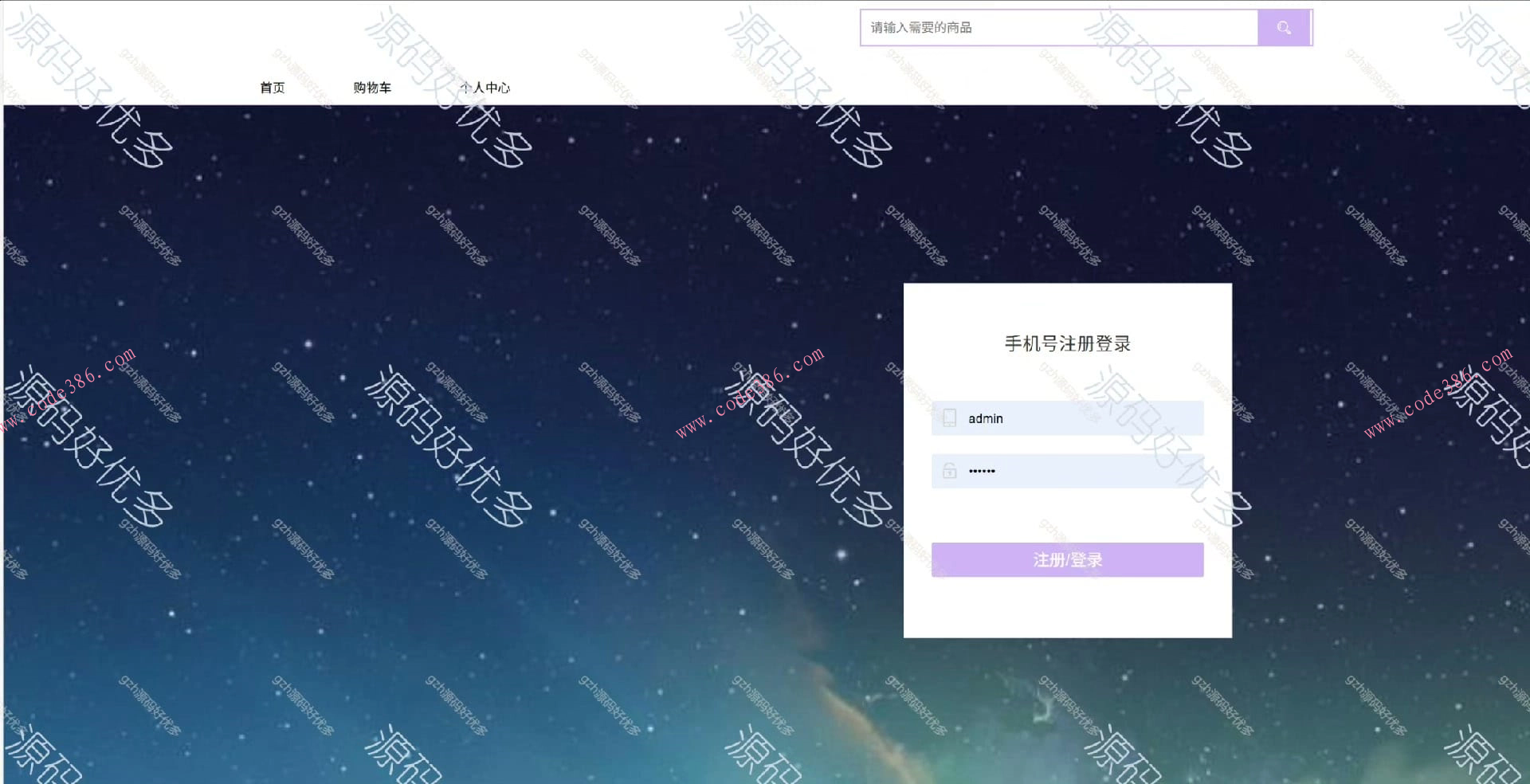This screenshot has height=784, width=1530.
Task: Click the purple search button in the header
Action: click(x=1284, y=26)
